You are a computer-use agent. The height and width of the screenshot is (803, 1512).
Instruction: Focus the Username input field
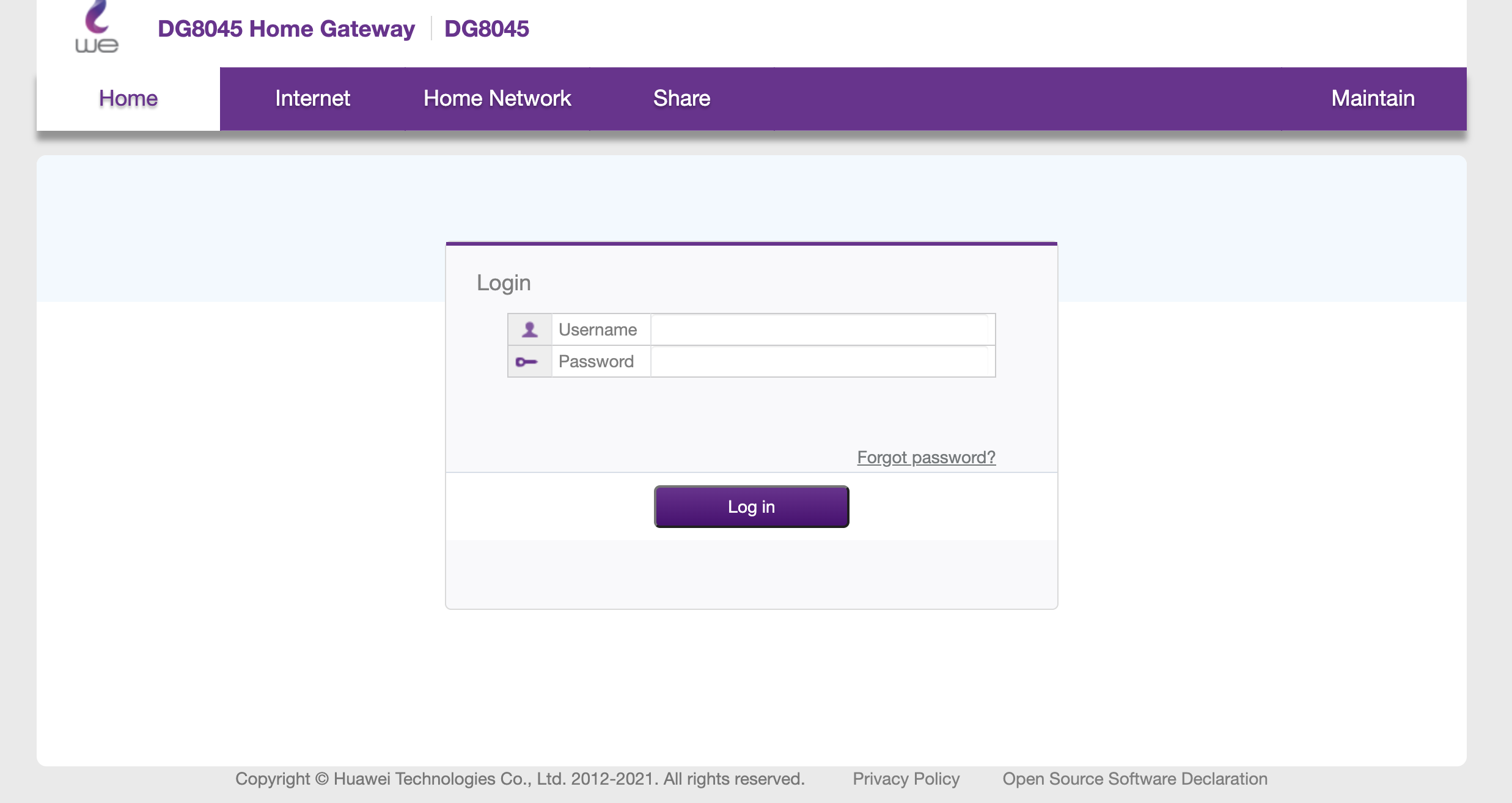[819, 330]
